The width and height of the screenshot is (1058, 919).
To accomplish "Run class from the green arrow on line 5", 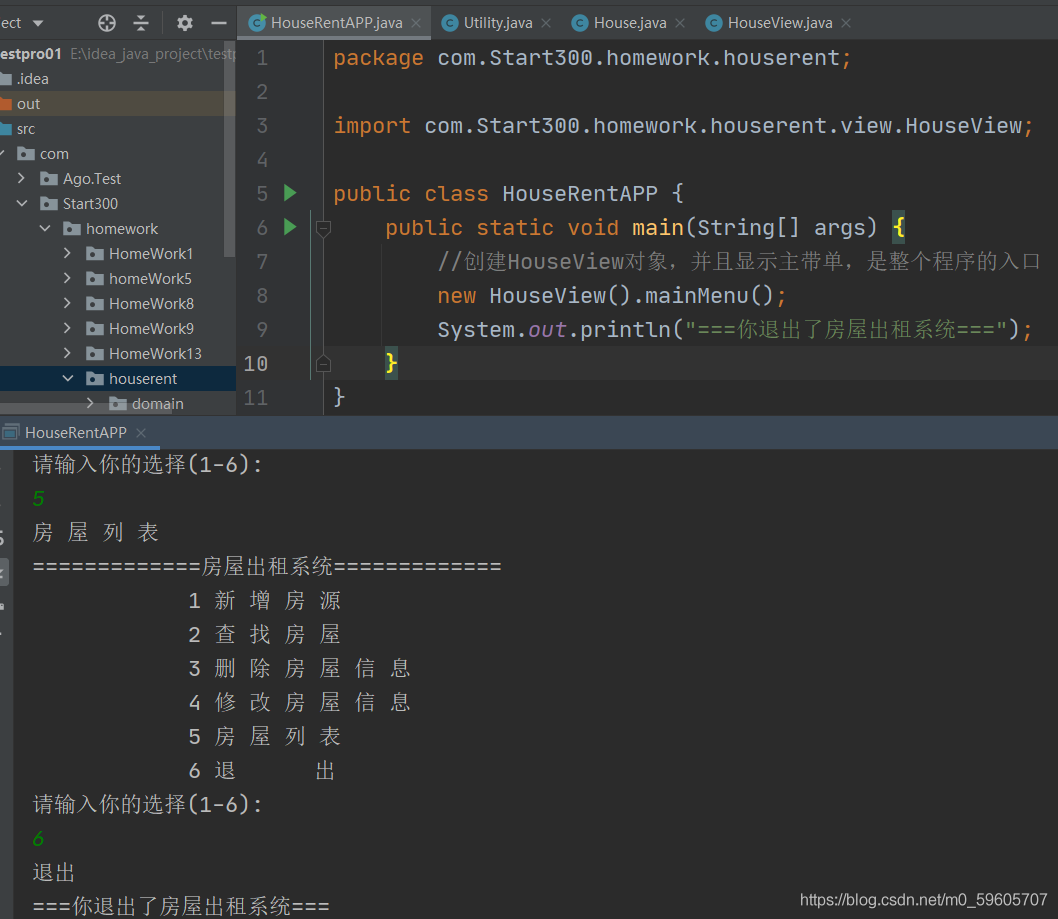I will point(290,193).
